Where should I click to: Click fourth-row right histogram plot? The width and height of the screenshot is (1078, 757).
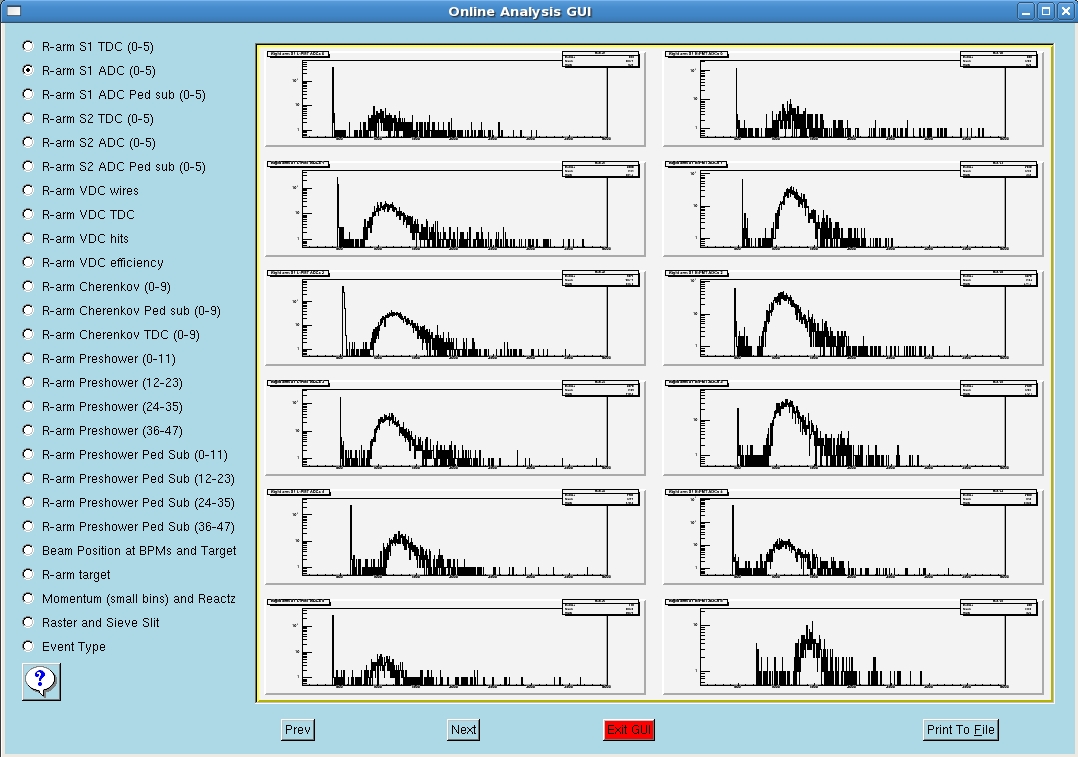coord(853,426)
